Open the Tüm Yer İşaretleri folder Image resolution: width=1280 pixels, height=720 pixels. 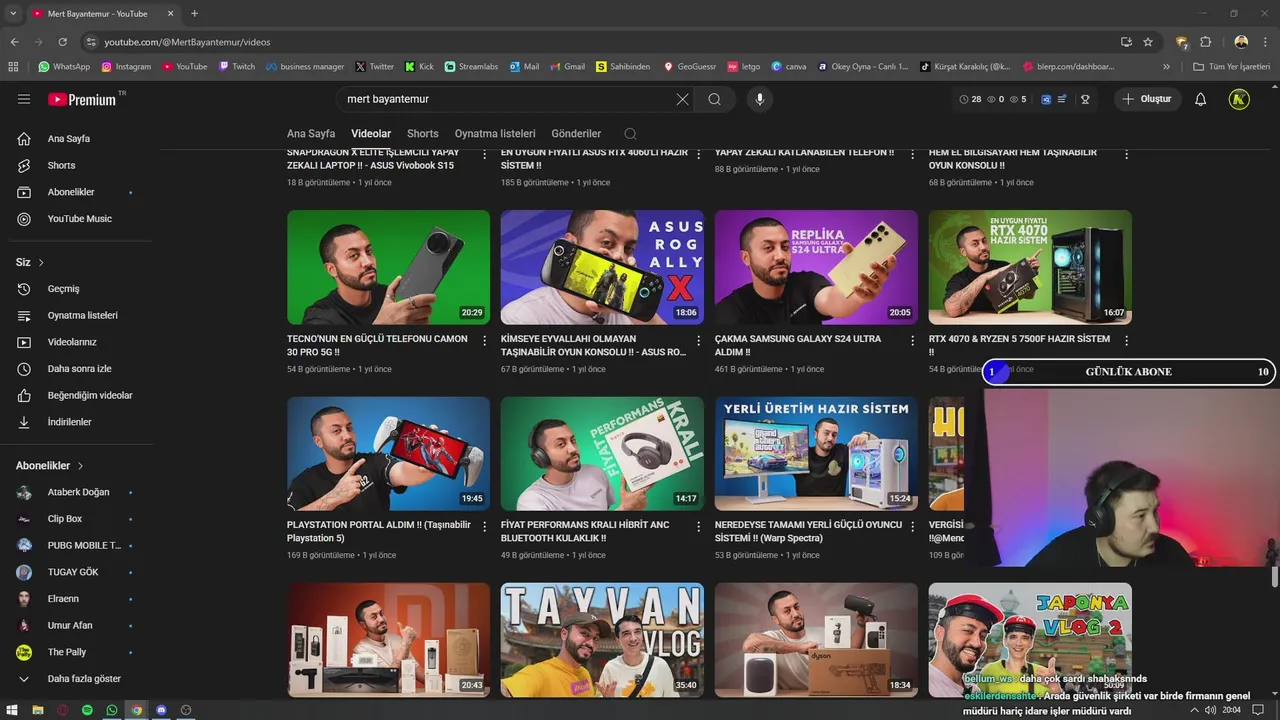coord(1234,67)
